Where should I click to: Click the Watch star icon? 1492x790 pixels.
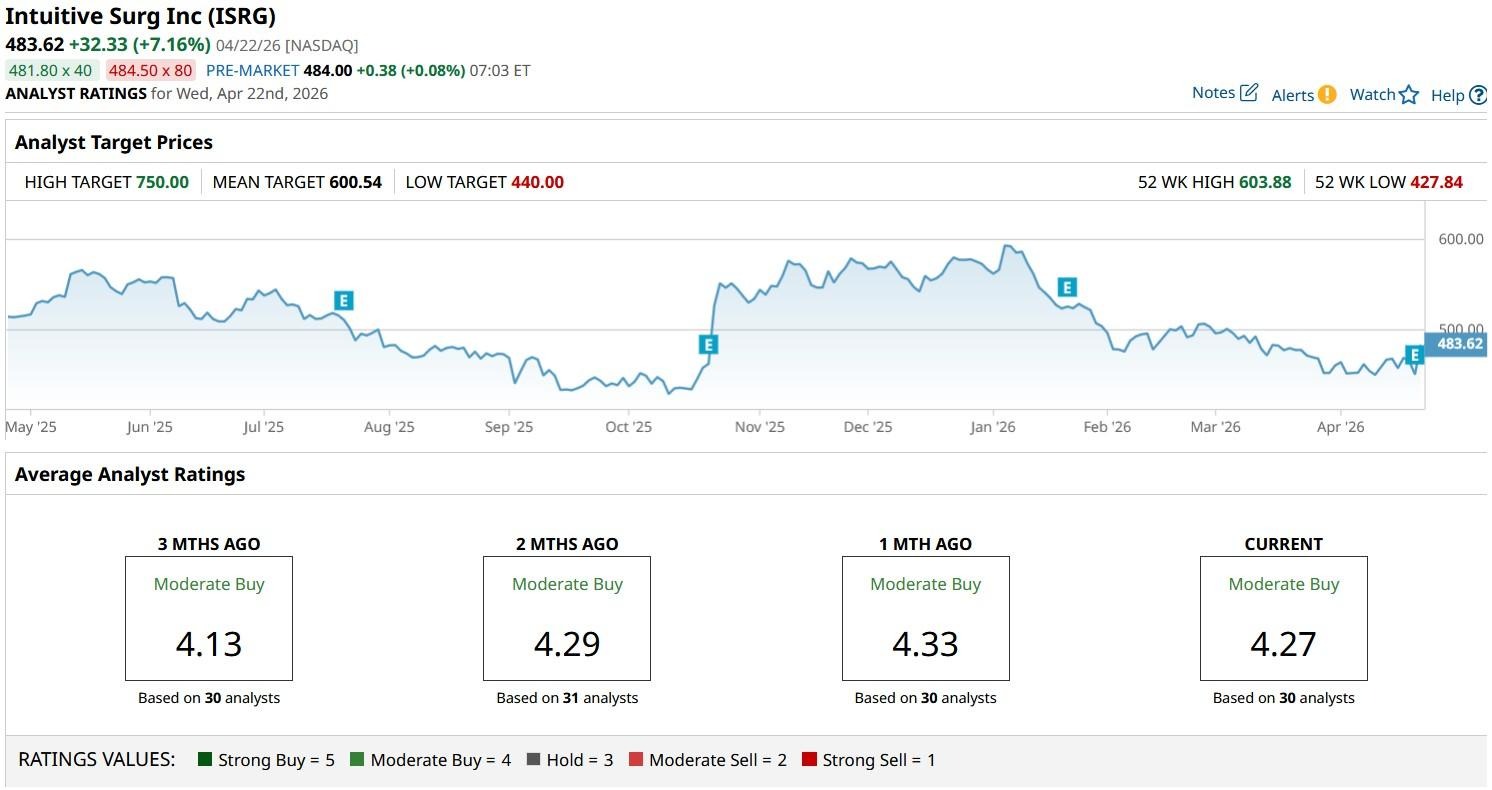[x=1409, y=95]
